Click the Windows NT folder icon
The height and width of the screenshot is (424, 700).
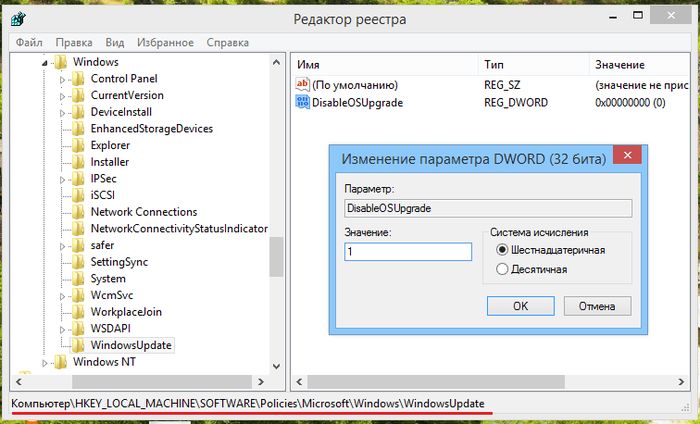pyautogui.click(x=60, y=362)
